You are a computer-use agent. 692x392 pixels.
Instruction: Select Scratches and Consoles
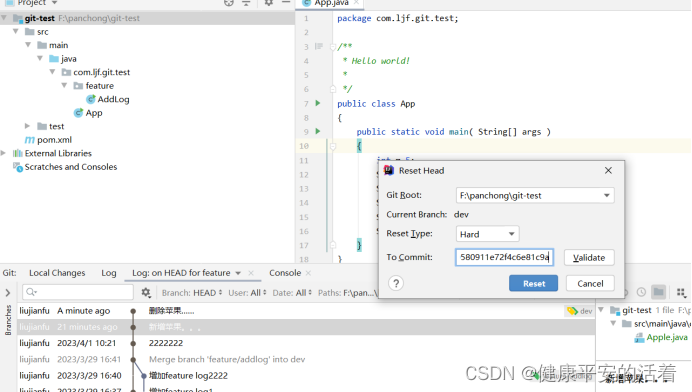65,167
